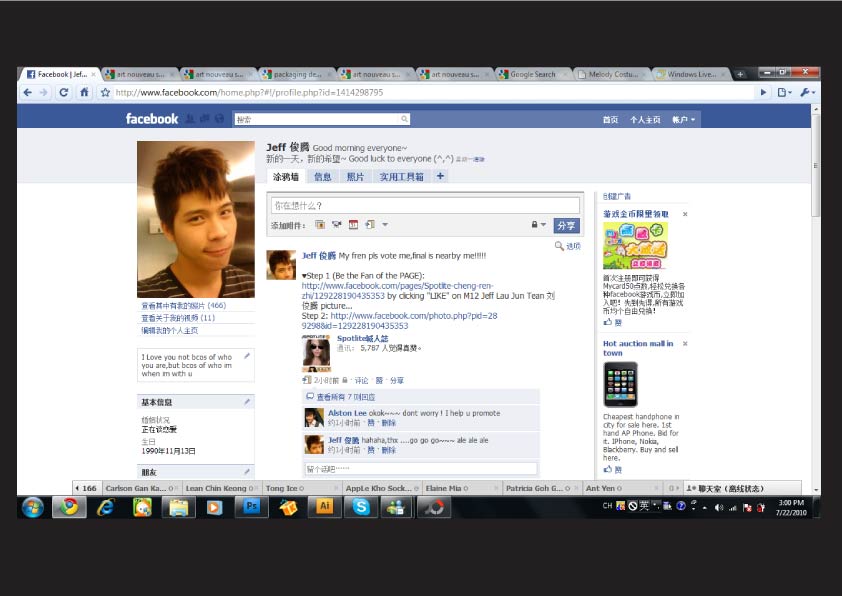Close the 游戏金币限量领取 ad
The image size is (842, 596).
[685, 214]
